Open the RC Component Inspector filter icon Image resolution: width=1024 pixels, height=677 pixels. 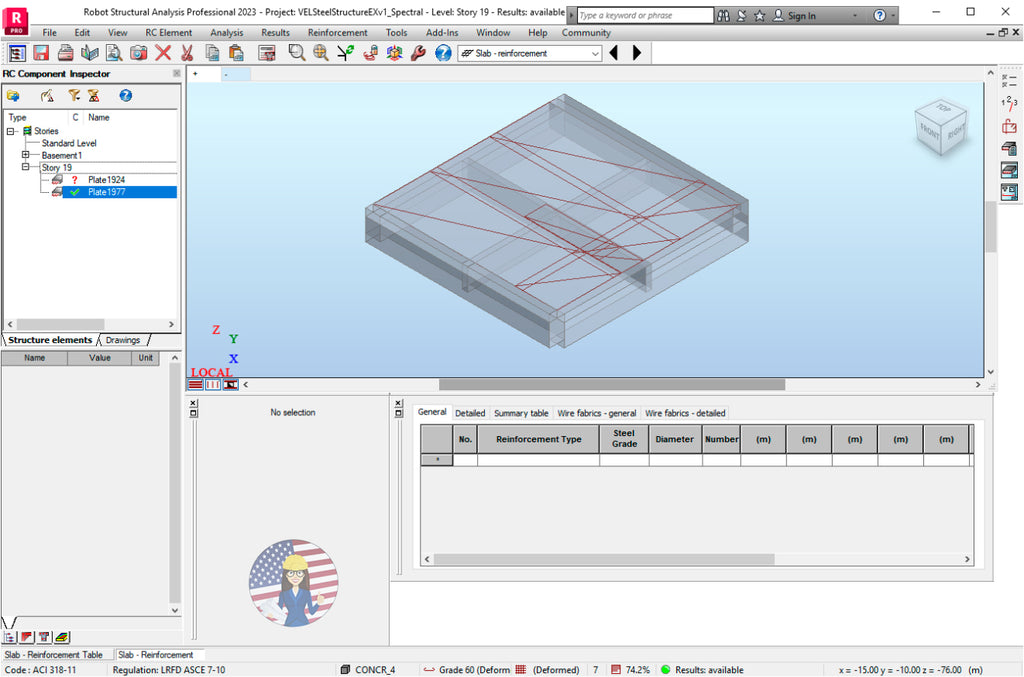coord(74,95)
